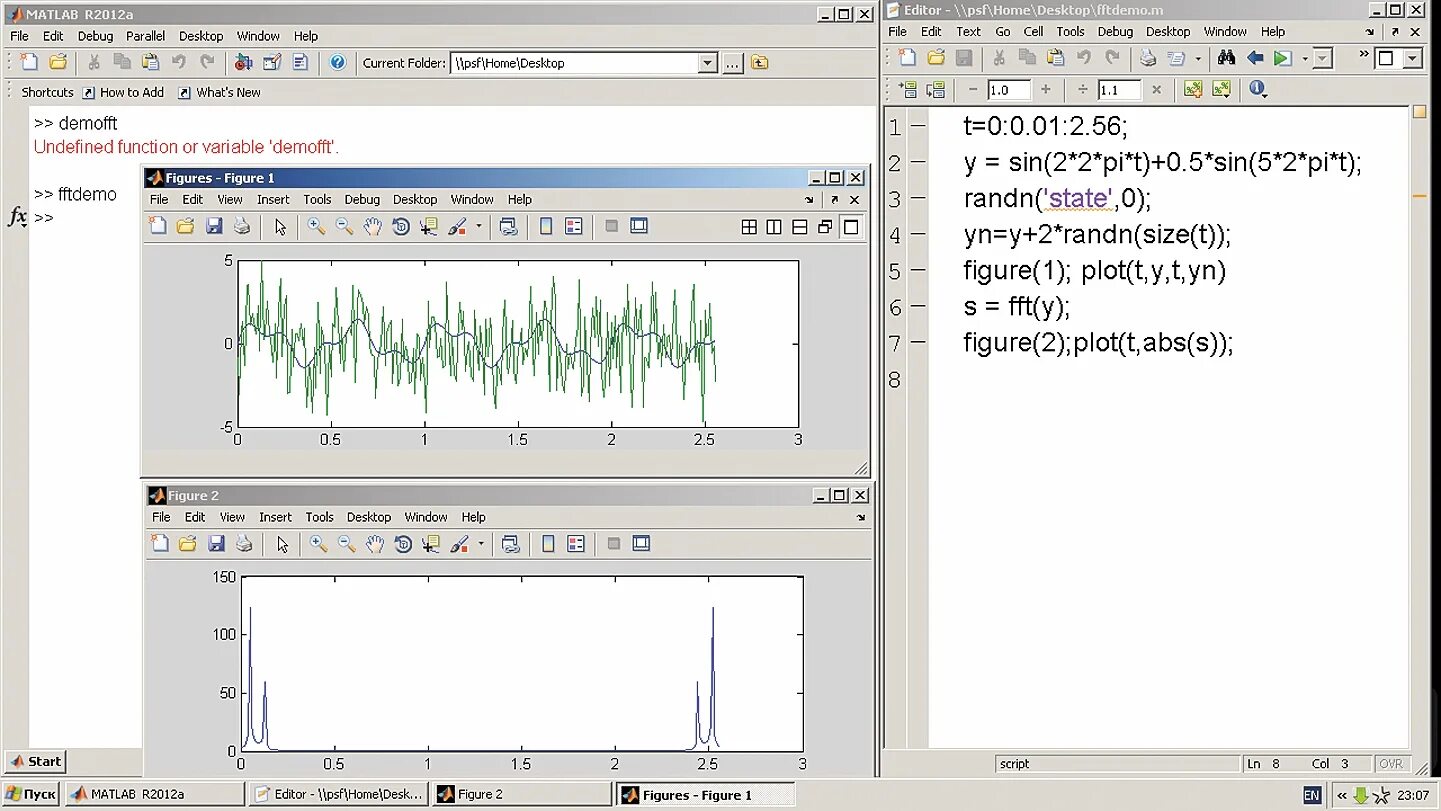
Task: Print the Editor document
Action: [1148, 58]
